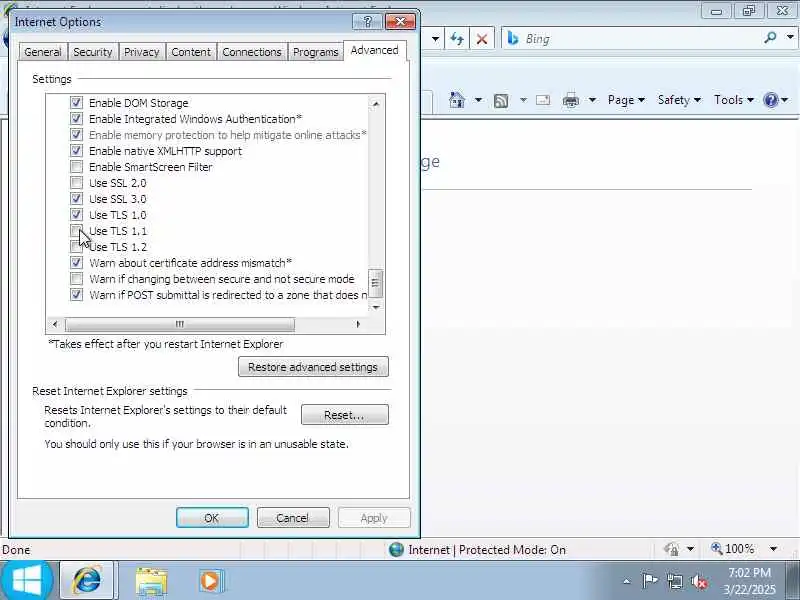Screen dimensions: 800x600
Task: Uncheck Enable DOM Storage
Action: click(76, 103)
